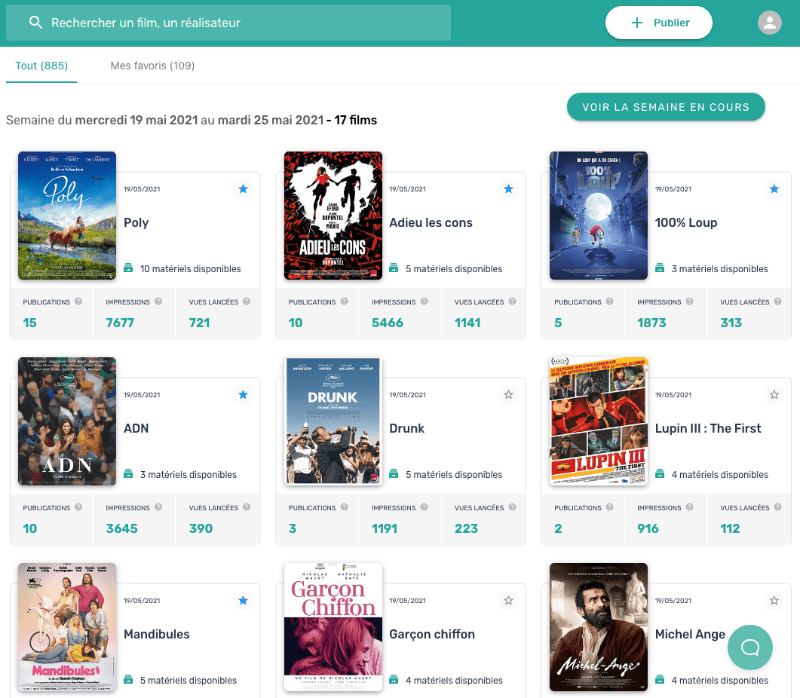The height and width of the screenshot is (698, 800).
Task: Click the materials icon on Poly card
Action: pos(129,268)
